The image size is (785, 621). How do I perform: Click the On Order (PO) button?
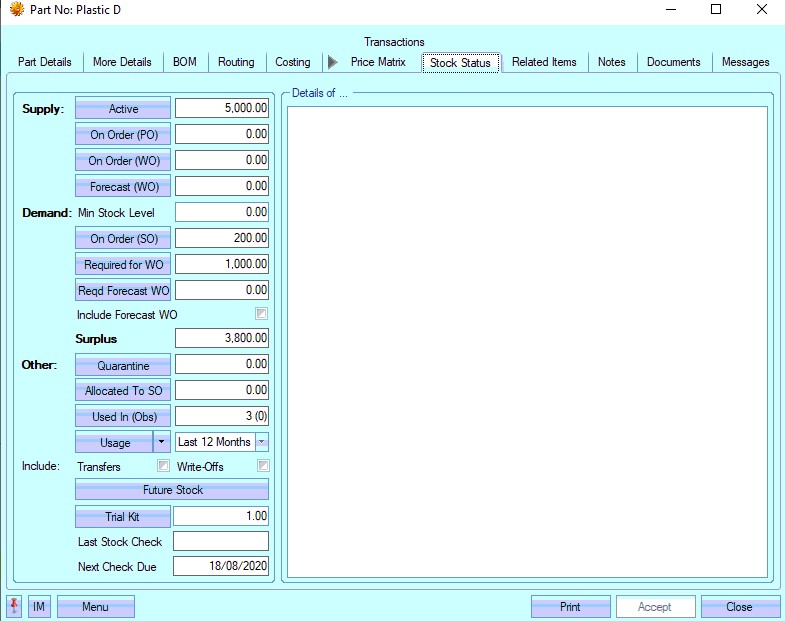[x=123, y=134]
